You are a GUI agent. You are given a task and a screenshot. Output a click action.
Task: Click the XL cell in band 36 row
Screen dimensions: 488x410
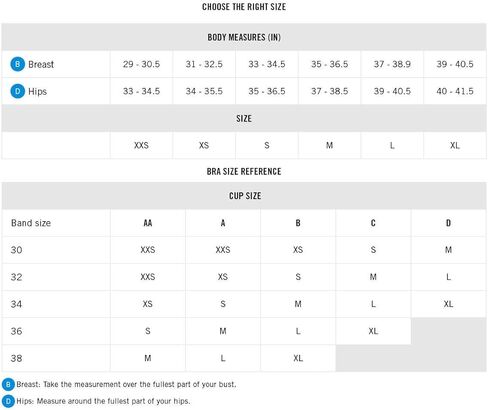click(x=373, y=331)
